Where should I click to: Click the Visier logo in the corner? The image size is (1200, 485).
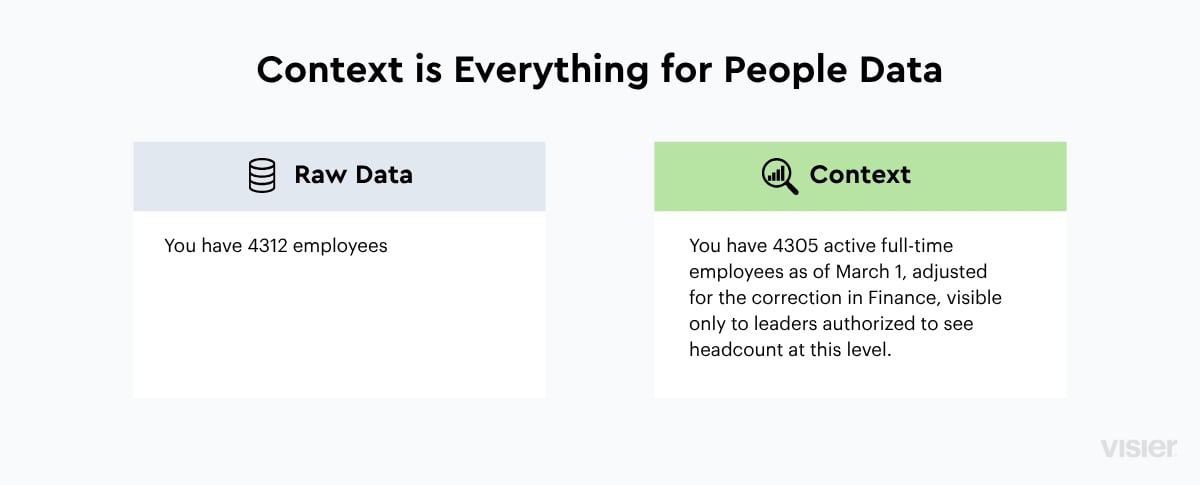pyautogui.click(x=1138, y=448)
